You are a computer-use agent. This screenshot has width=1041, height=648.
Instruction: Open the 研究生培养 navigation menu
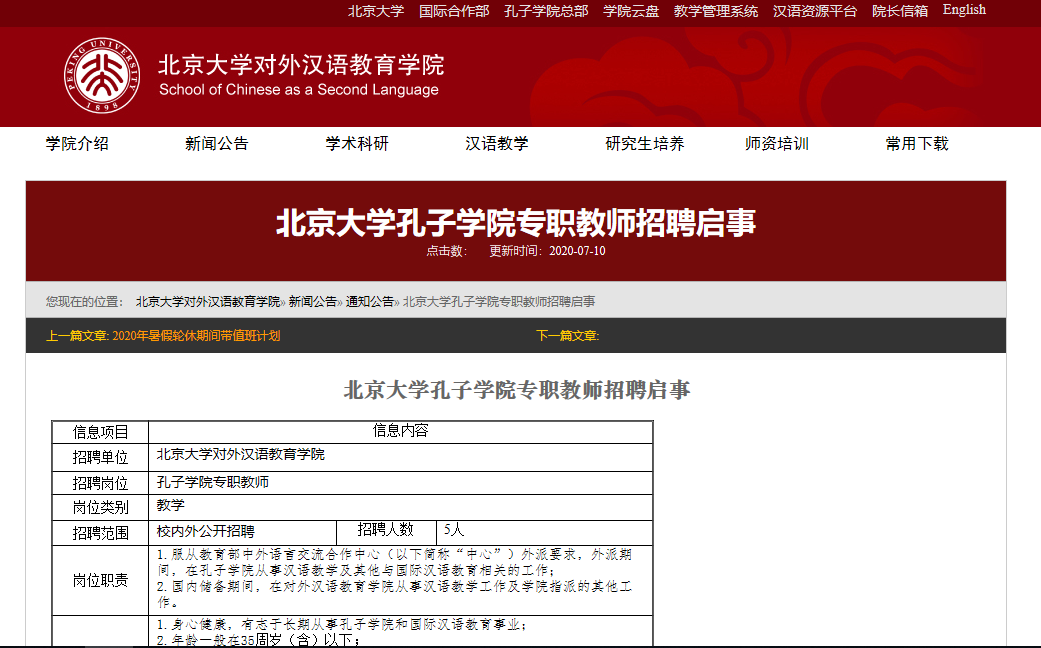(645, 143)
